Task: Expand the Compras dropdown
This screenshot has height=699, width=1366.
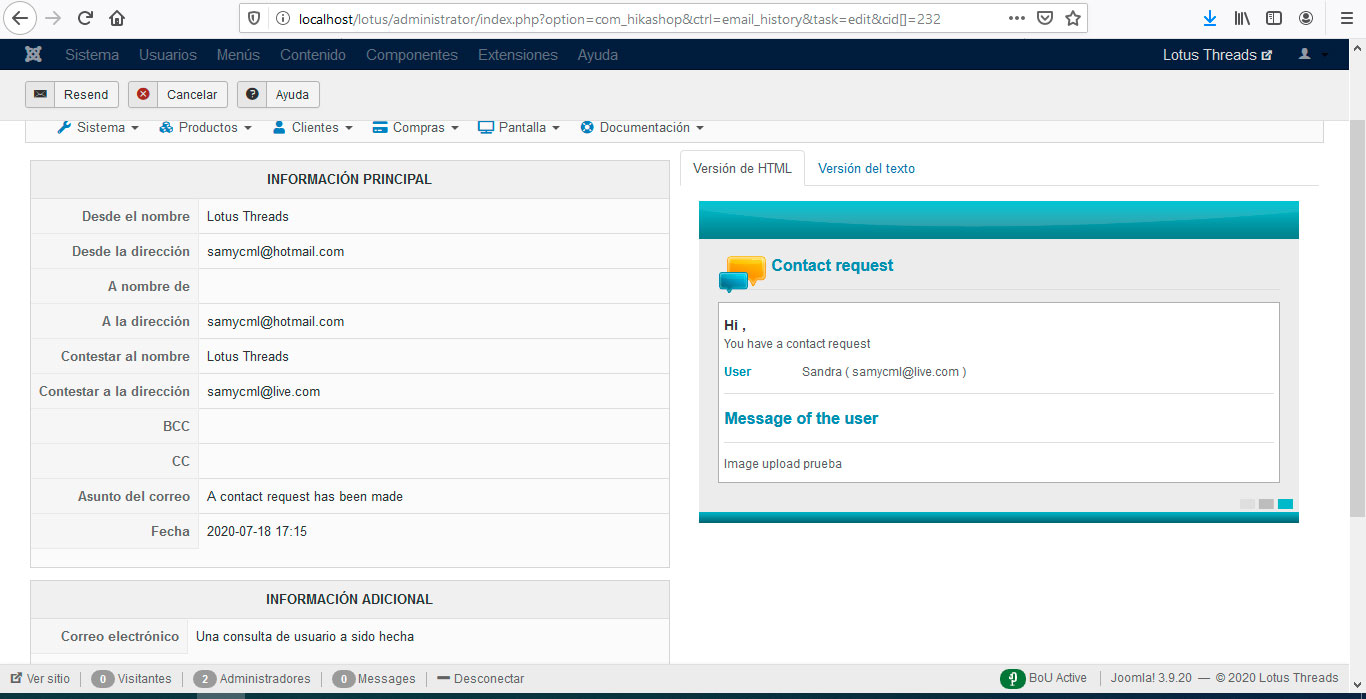Action: pyautogui.click(x=415, y=127)
